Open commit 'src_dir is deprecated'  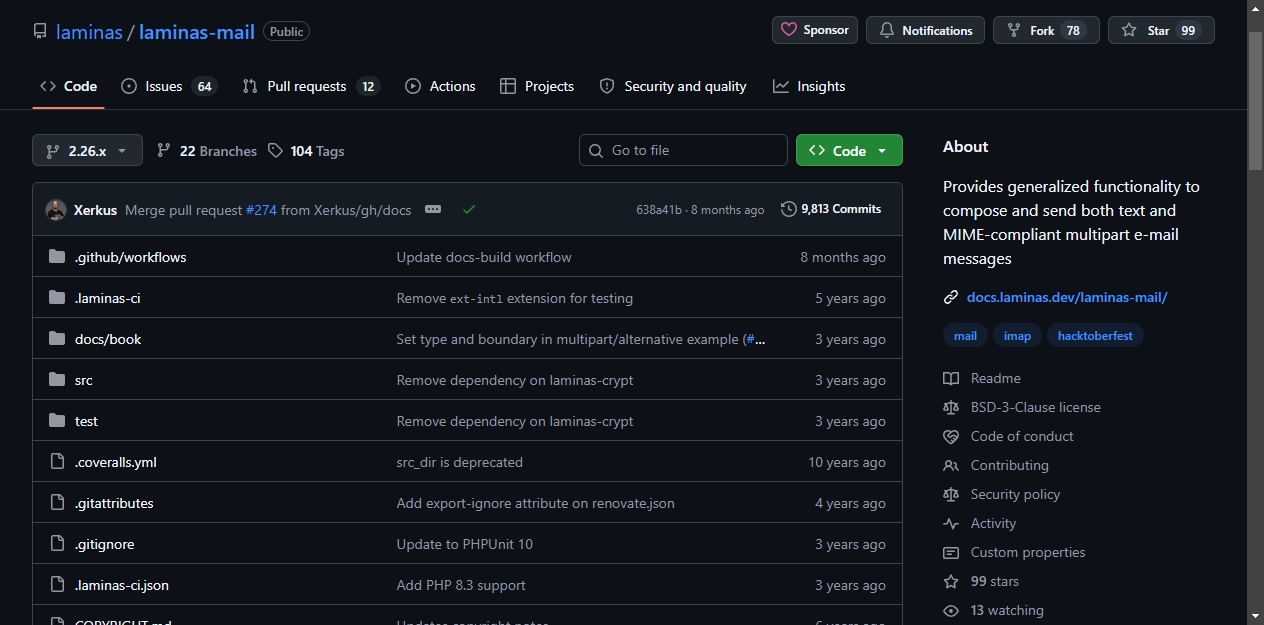(x=460, y=462)
